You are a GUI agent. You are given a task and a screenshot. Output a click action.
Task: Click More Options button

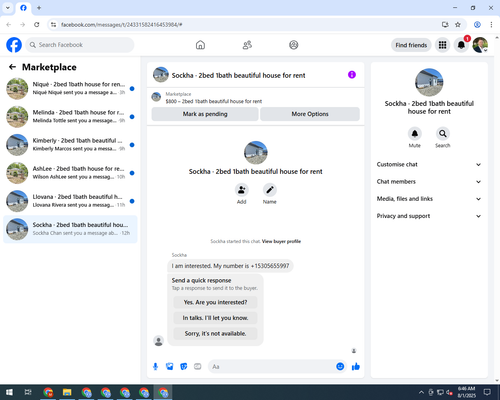[310, 114]
